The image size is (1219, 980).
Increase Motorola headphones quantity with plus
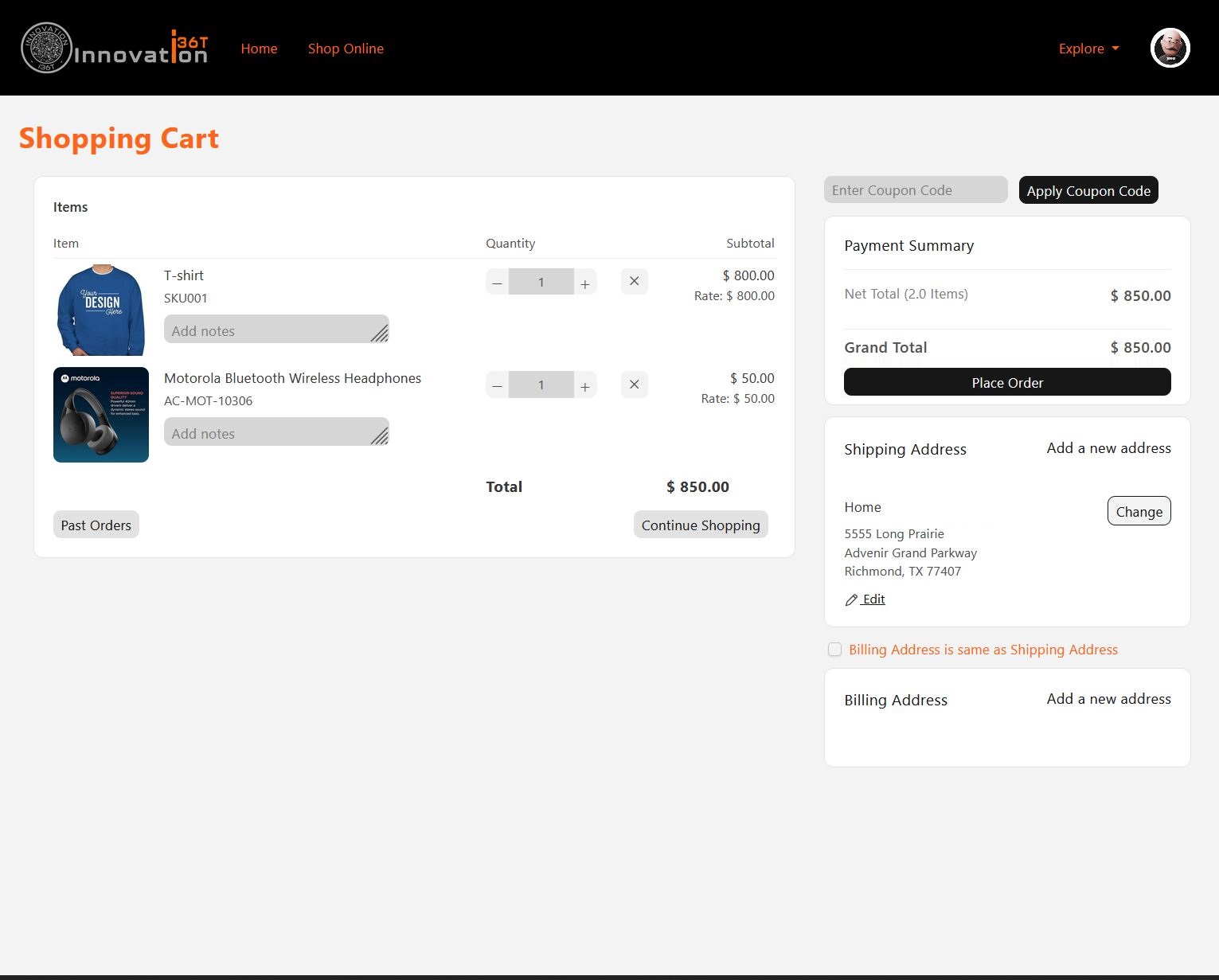pyautogui.click(x=585, y=385)
